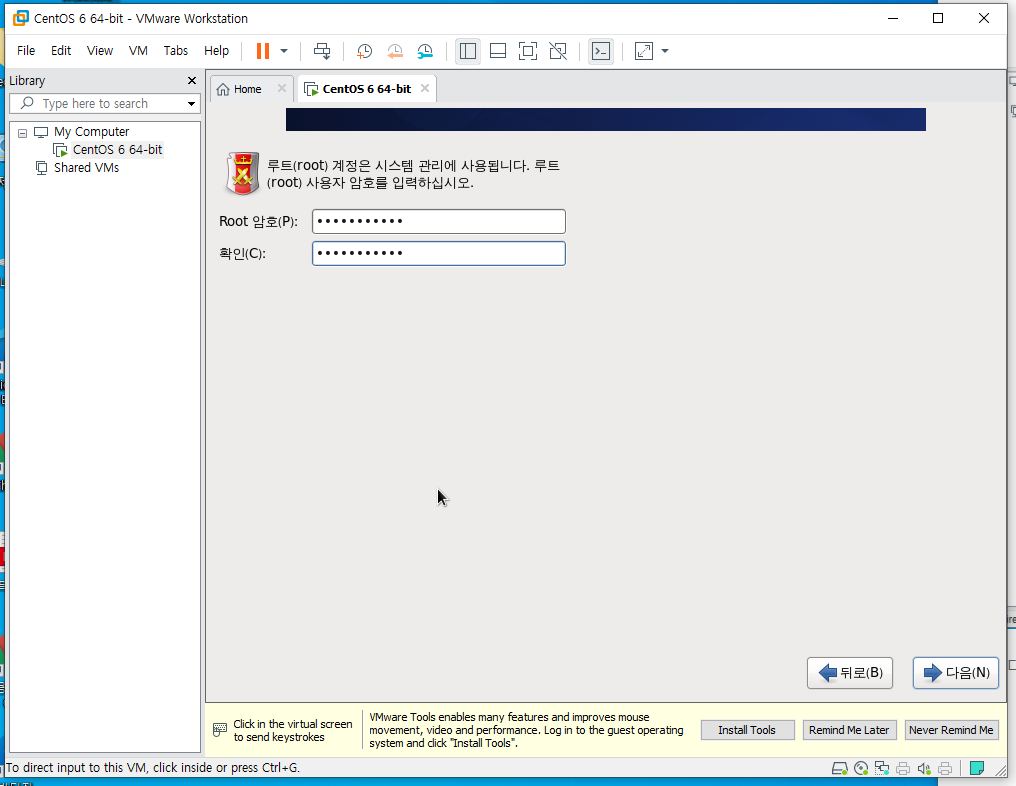Screen dimensions: 1016x786
Task: Click the Send Ctrl+Alt+Del toolbar icon
Action: 322,51
